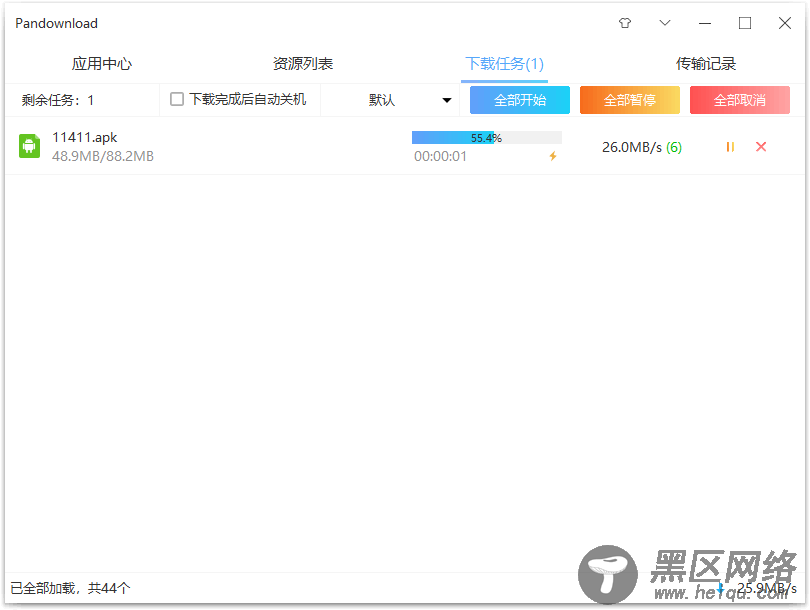Click the green APK file icon
Screen dimensions: 810x610
(29, 146)
